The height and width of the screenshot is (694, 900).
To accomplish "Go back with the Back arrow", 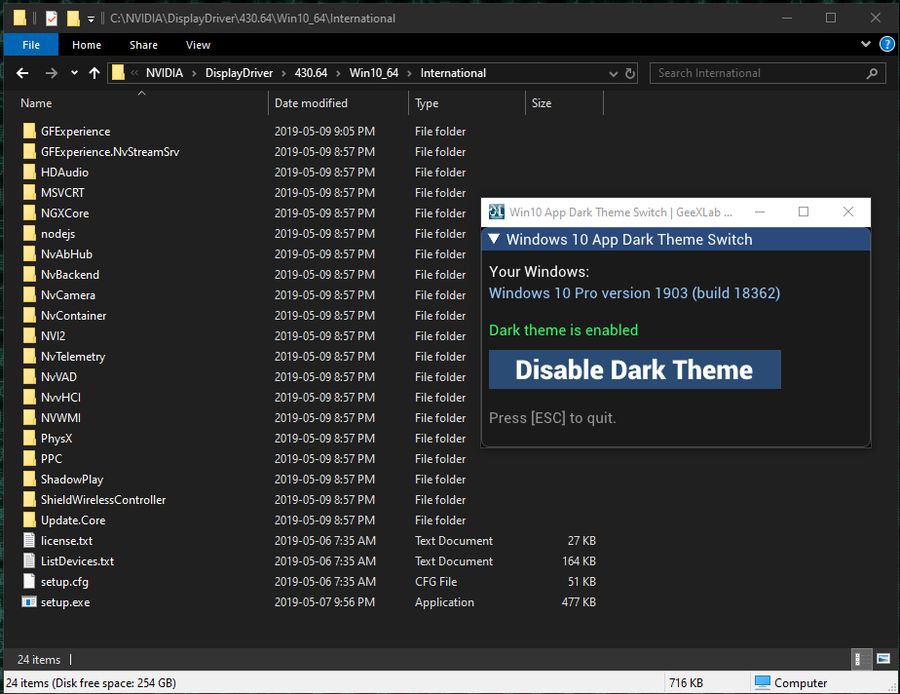I will (22, 73).
